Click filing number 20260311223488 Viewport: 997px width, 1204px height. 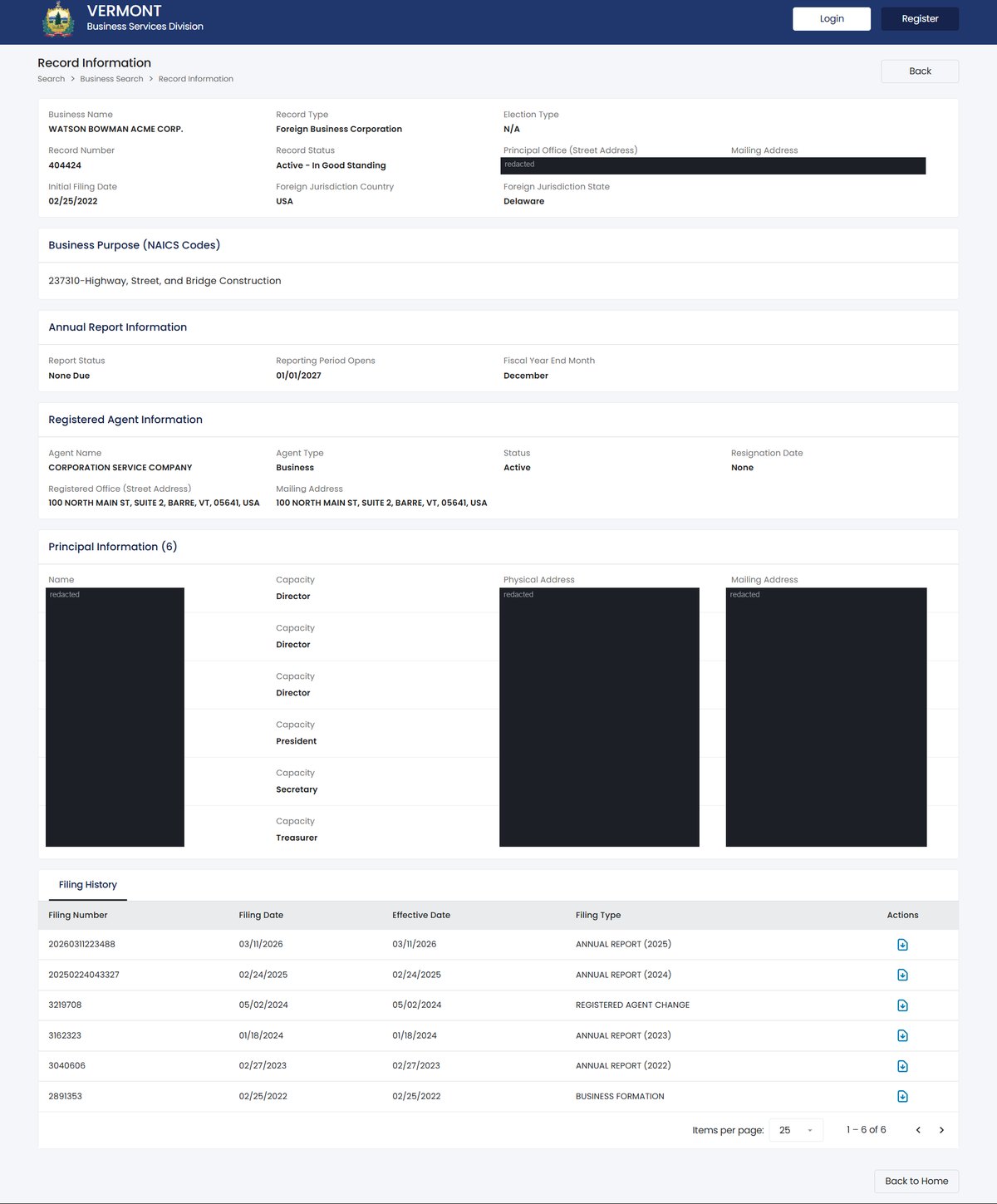pyautogui.click(x=81, y=944)
